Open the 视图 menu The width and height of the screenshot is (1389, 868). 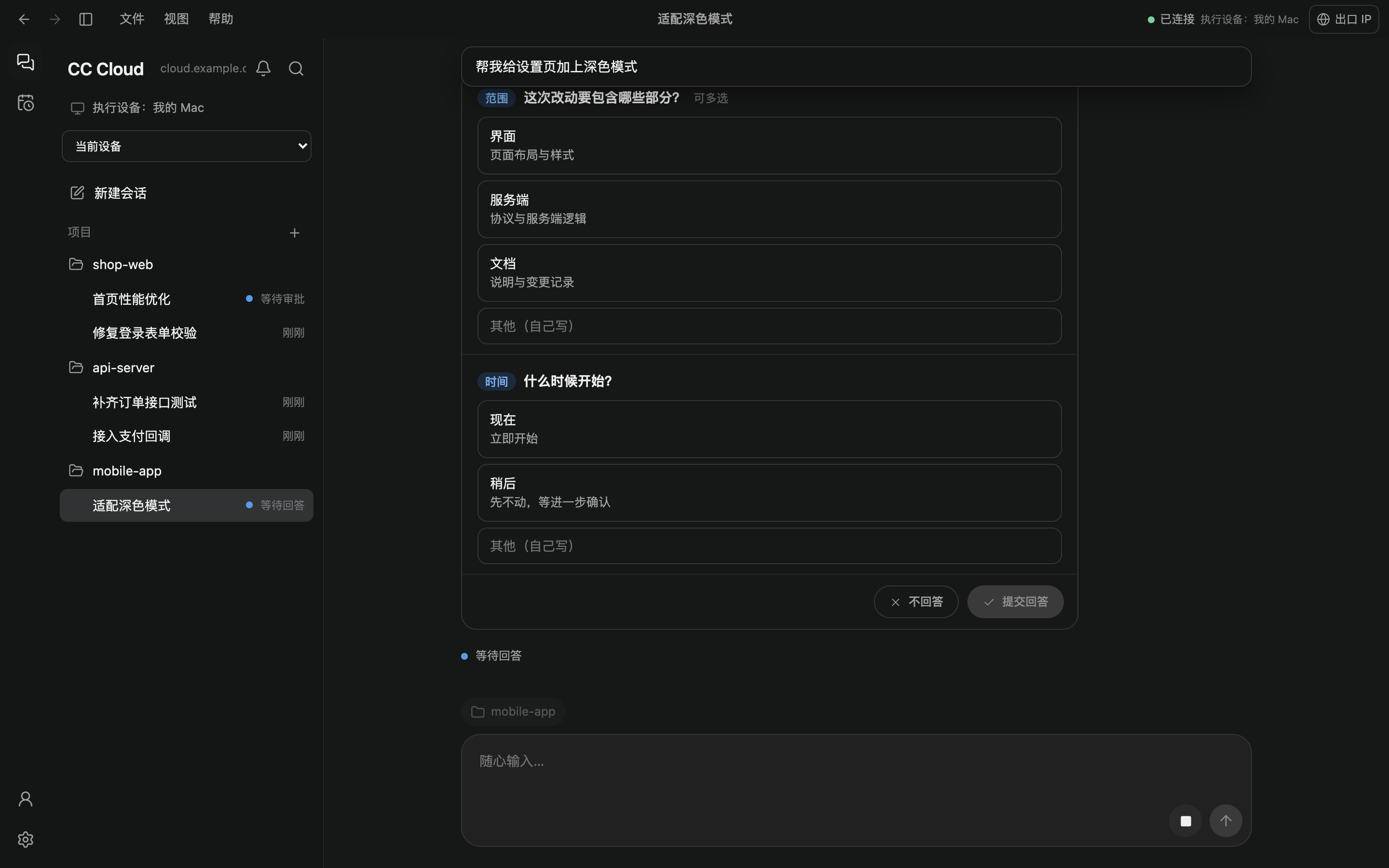(x=176, y=19)
